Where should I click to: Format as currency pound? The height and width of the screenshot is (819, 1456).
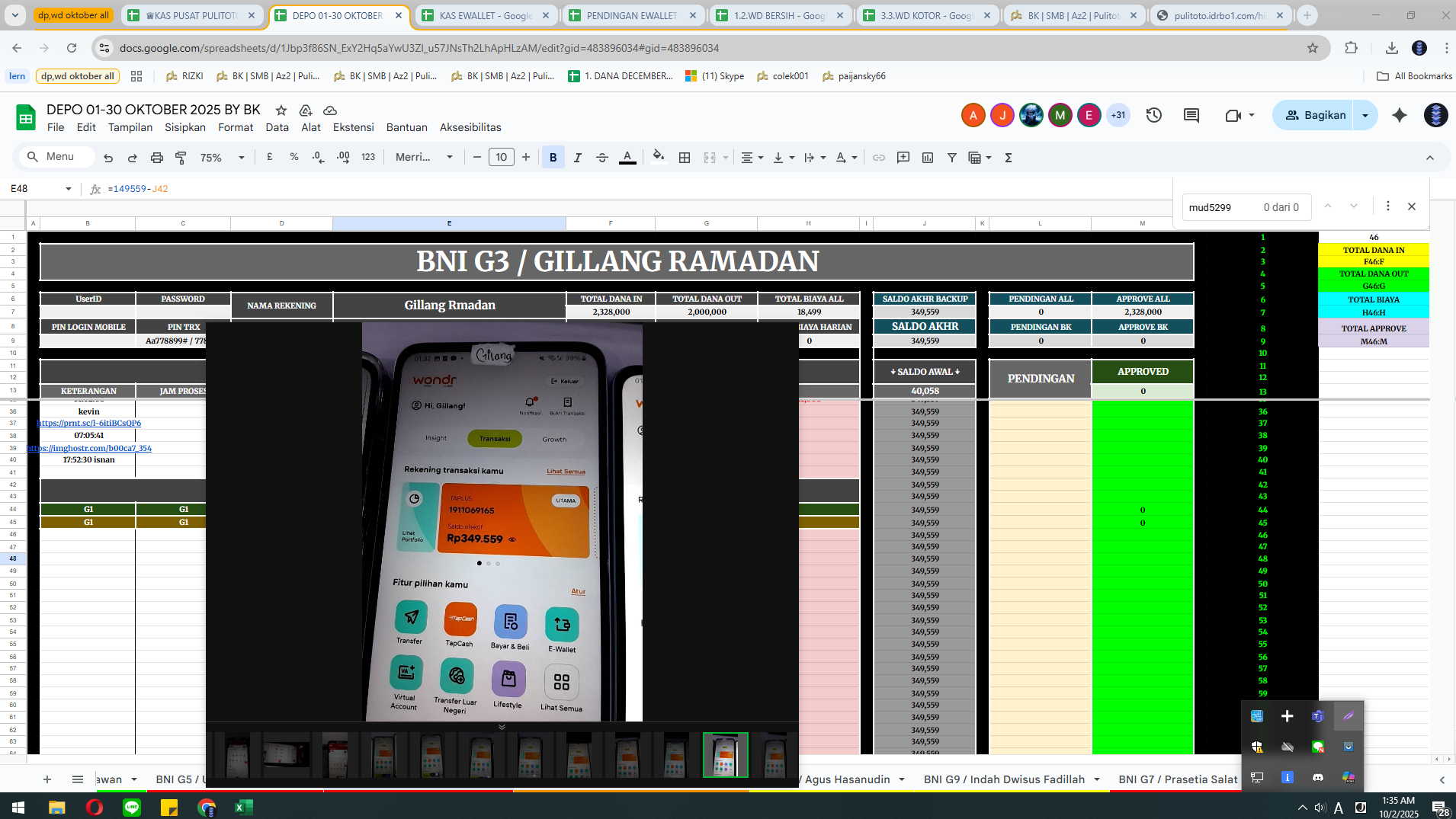270,157
